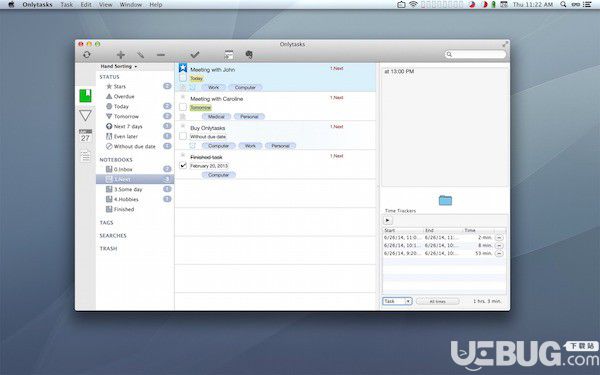Open the Window menu
600x375 pixels.
click(x=131, y=5)
